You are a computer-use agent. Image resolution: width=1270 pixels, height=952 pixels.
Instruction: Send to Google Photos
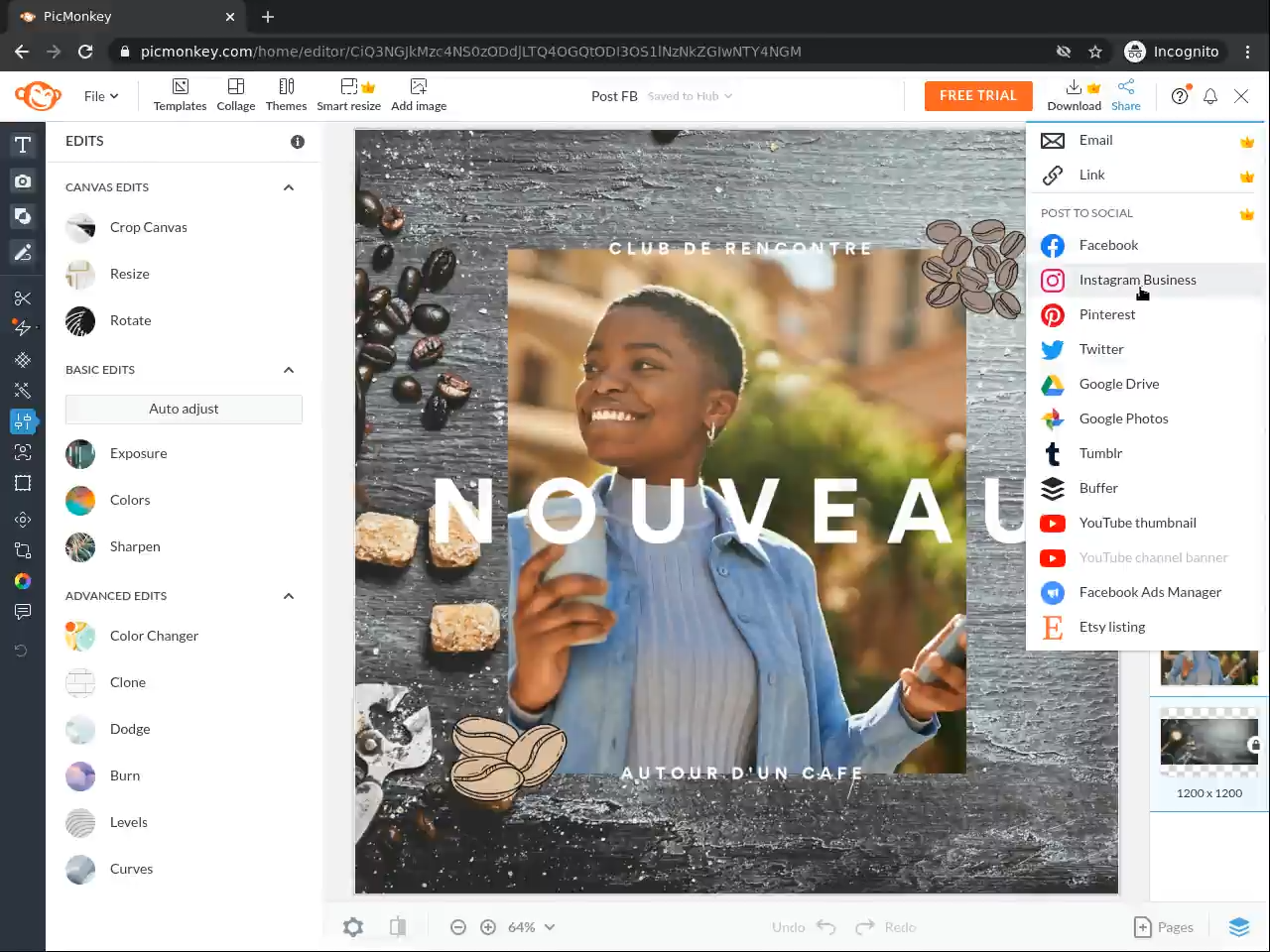[1146, 418]
